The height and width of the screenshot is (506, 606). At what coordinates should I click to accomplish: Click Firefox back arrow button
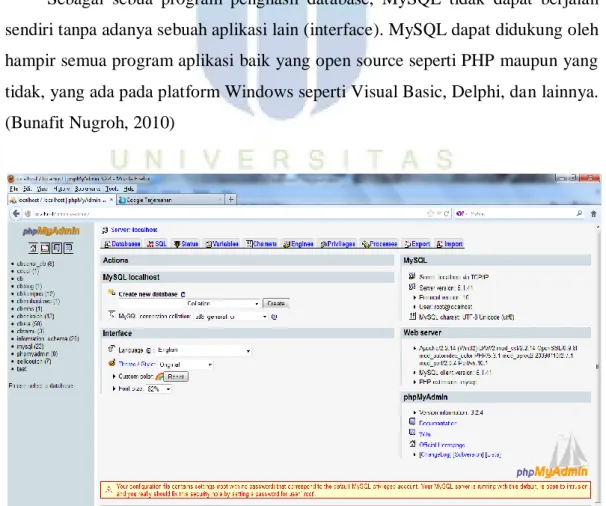click(16, 213)
